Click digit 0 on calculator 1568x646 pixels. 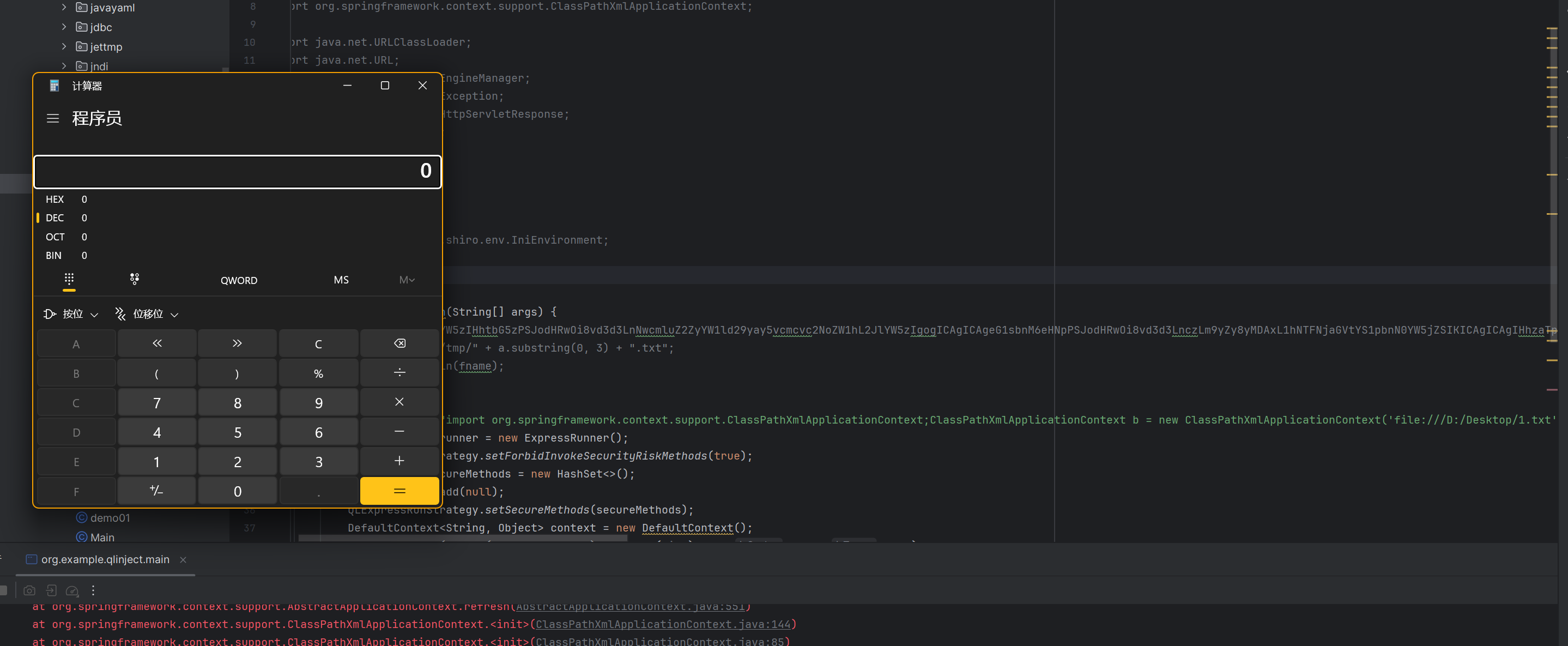point(238,491)
